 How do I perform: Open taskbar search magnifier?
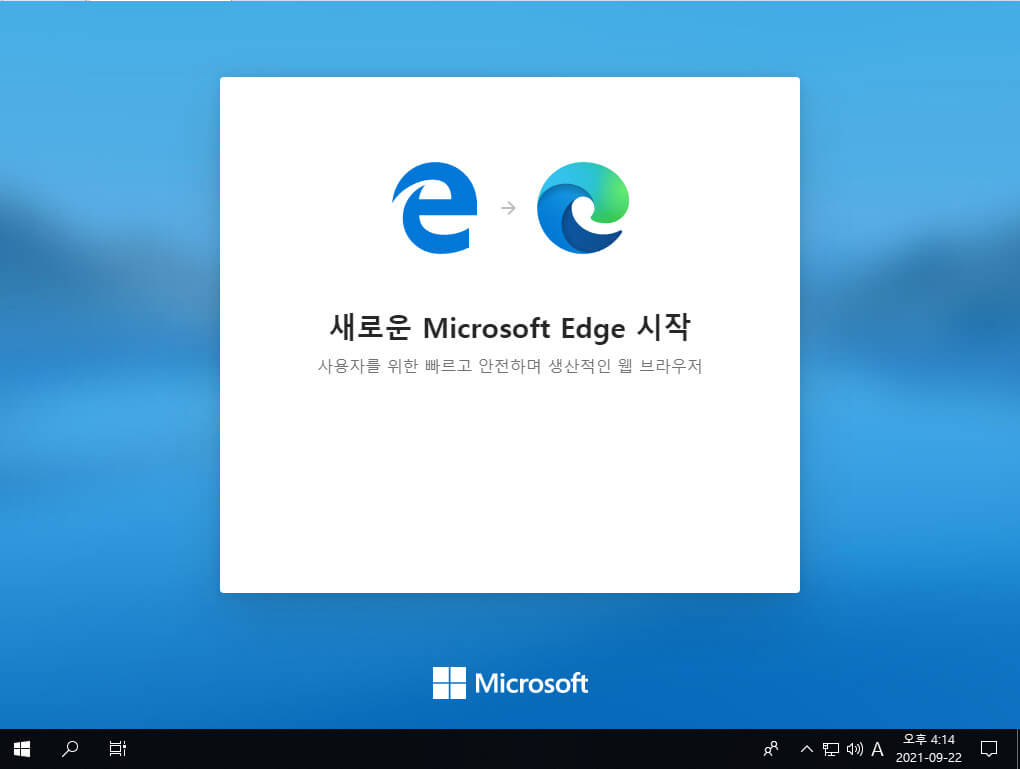pos(70,749)
